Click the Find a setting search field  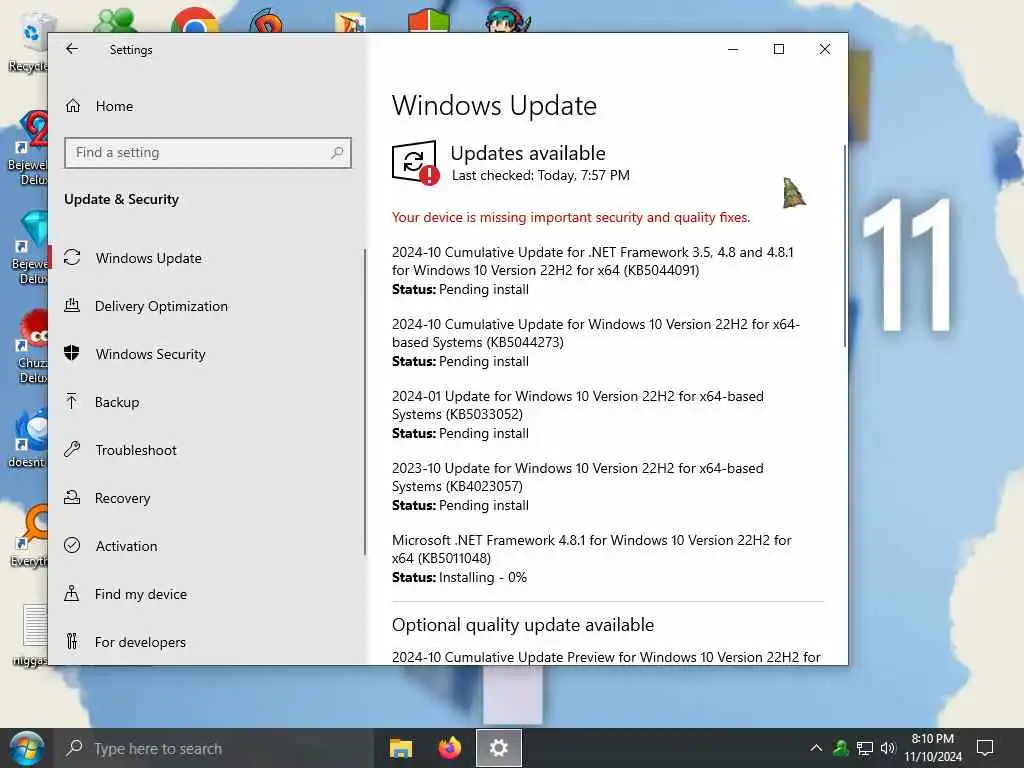pos(208,153)
